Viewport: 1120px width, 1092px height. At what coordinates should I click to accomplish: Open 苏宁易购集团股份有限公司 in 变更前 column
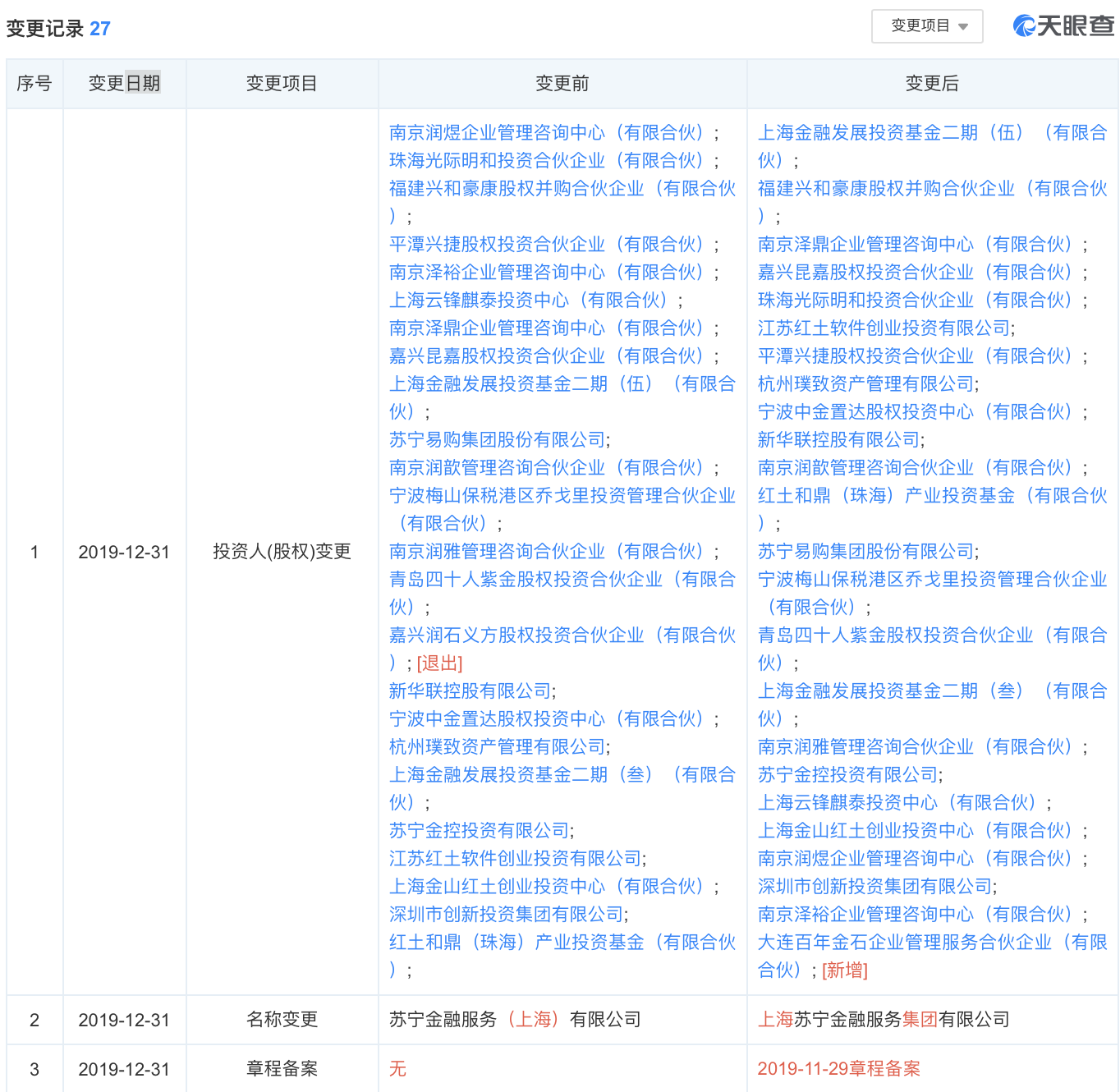(x=498, y=440)
